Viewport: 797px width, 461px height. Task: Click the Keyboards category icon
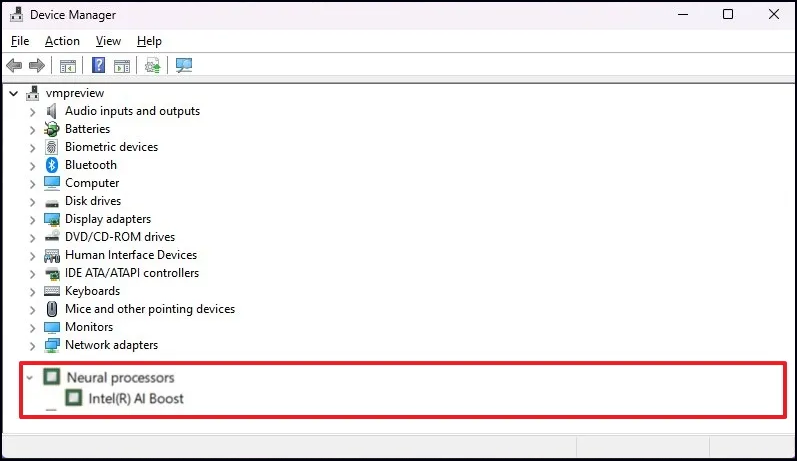click(52, 291)
